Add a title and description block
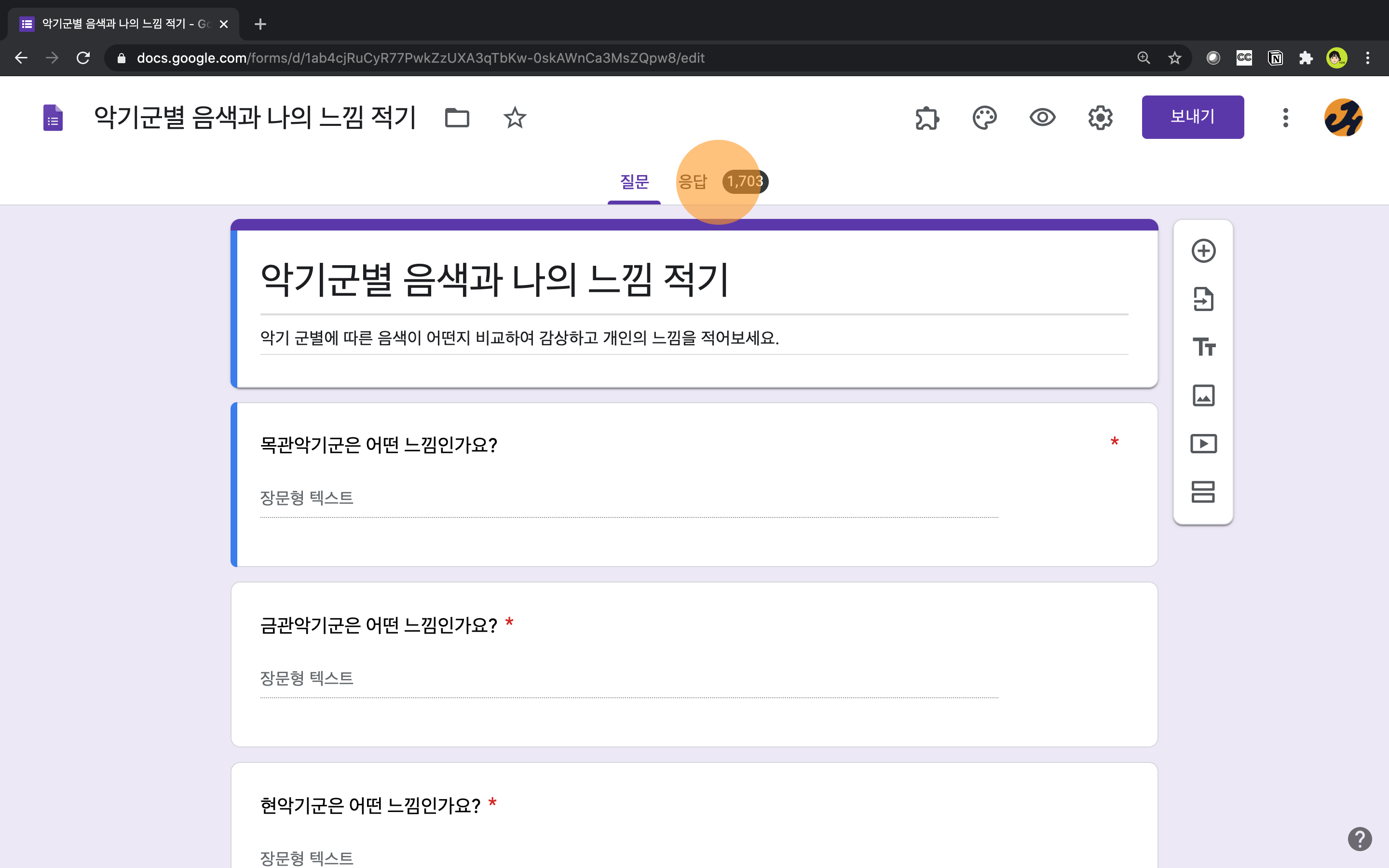1389x868 pixels. tap(1203, 347)
